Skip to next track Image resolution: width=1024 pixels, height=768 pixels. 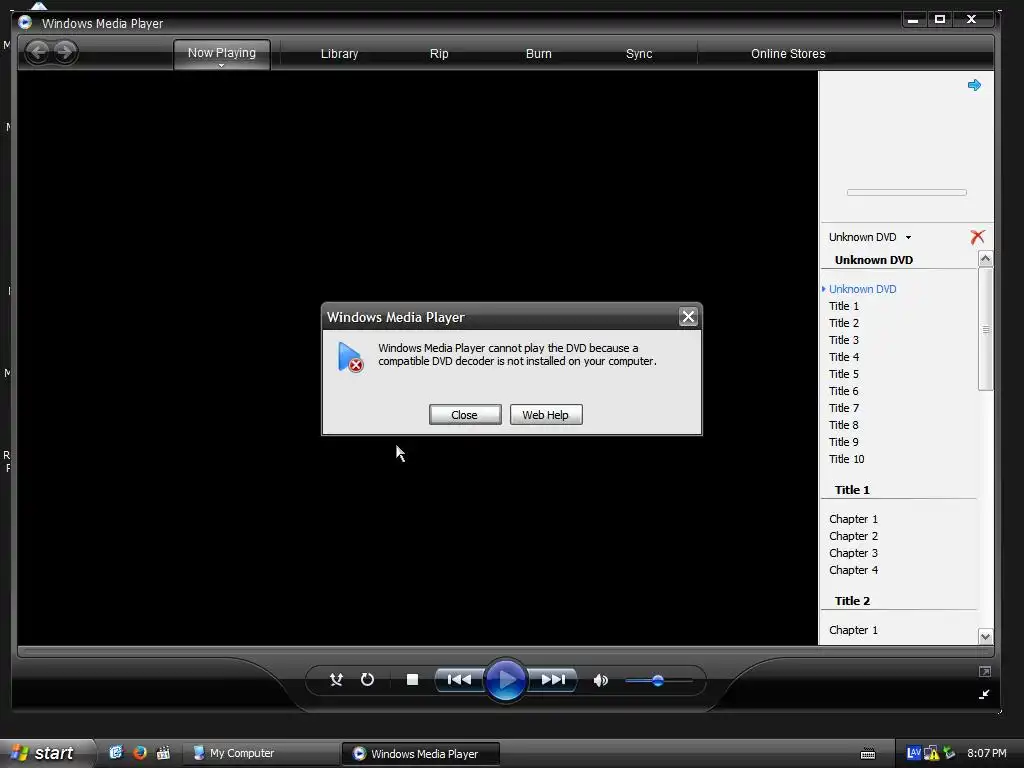[x=553, y=680]
